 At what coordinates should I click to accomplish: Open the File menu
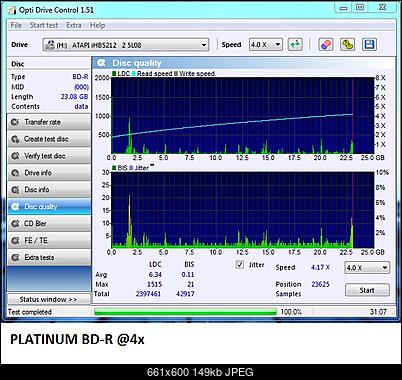[x=16, y=25]
